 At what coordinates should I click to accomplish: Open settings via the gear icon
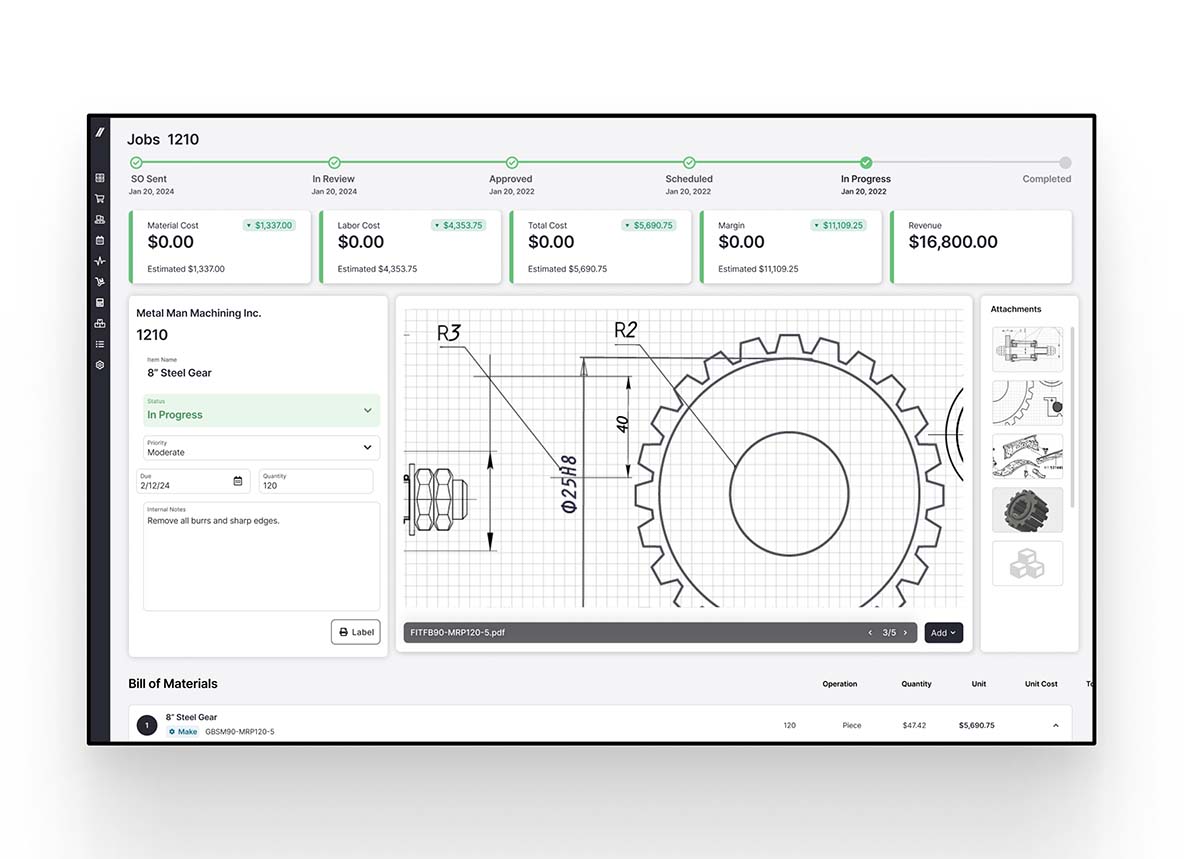click(x=99, y=365)
